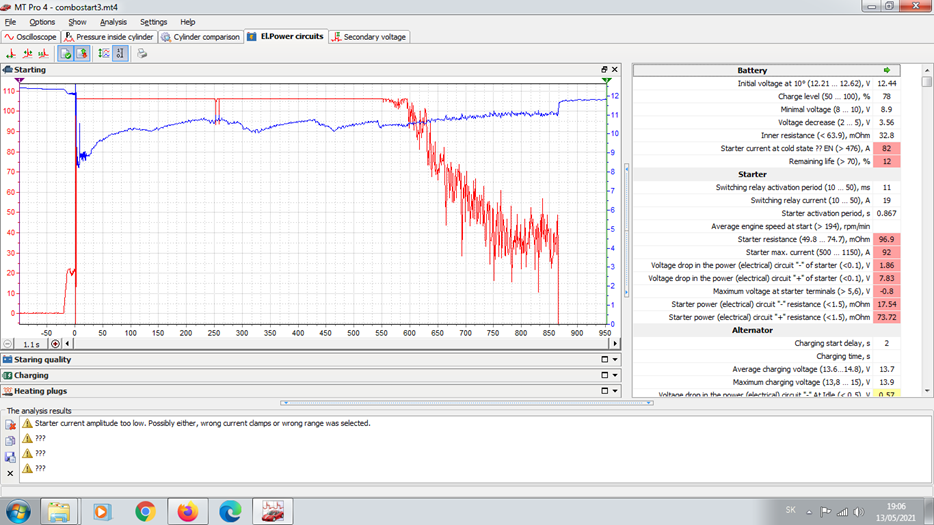Click the zoom-in plus icon below the graph

coord(56,344)
